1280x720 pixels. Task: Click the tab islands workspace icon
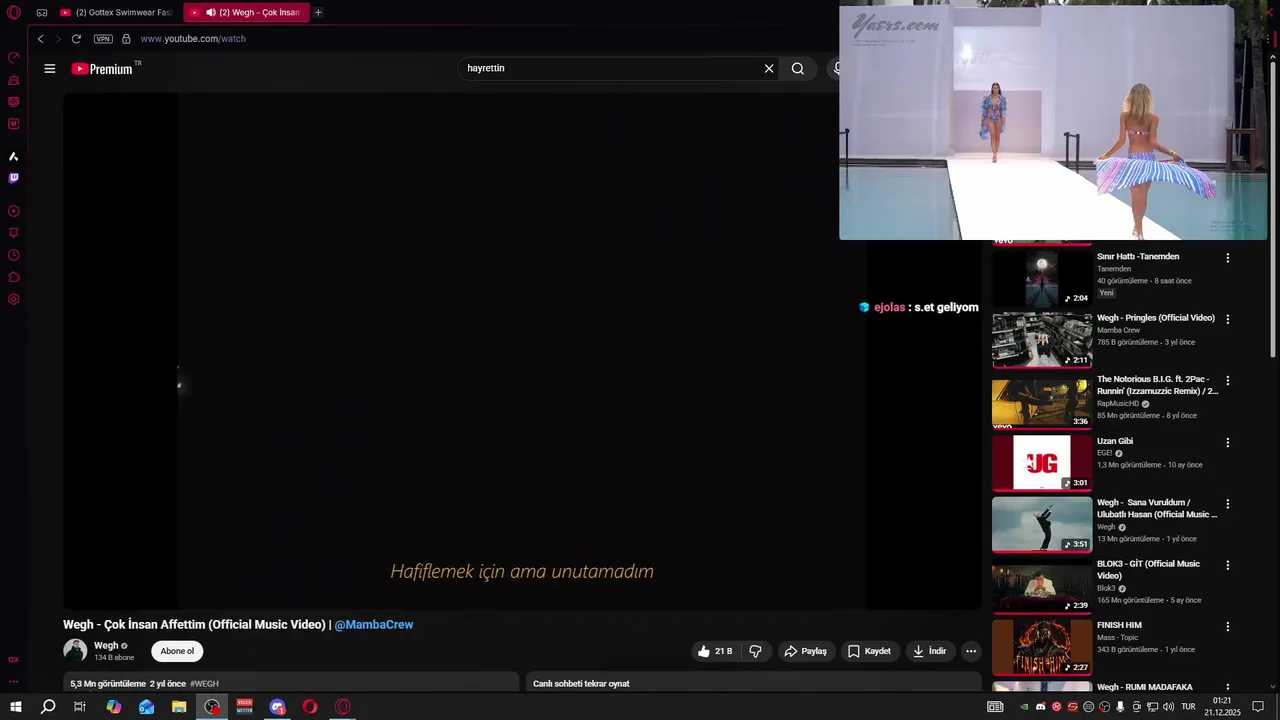[42, 13]
